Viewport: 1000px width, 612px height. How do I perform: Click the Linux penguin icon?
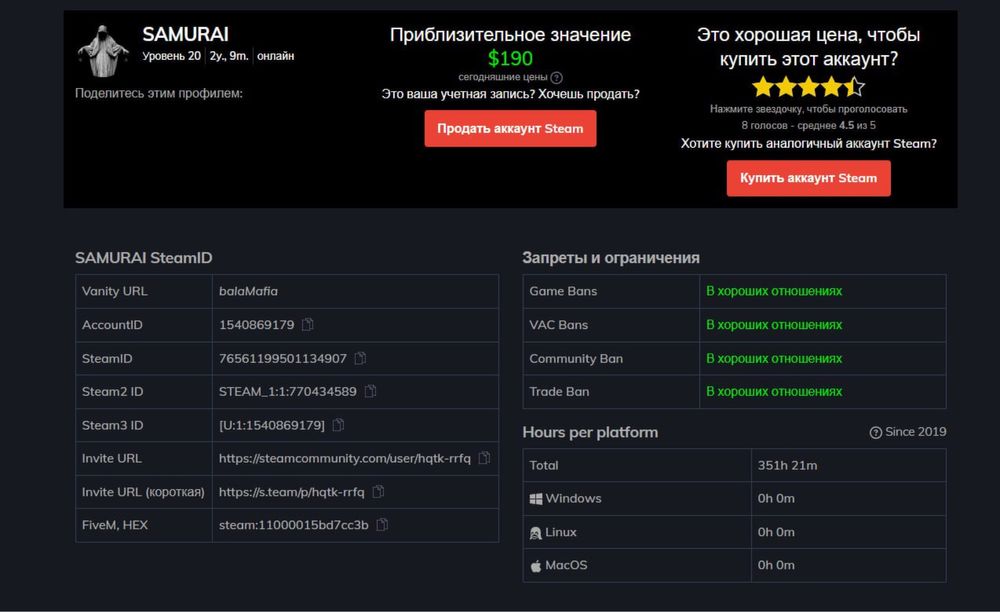[x=536, y=532]
